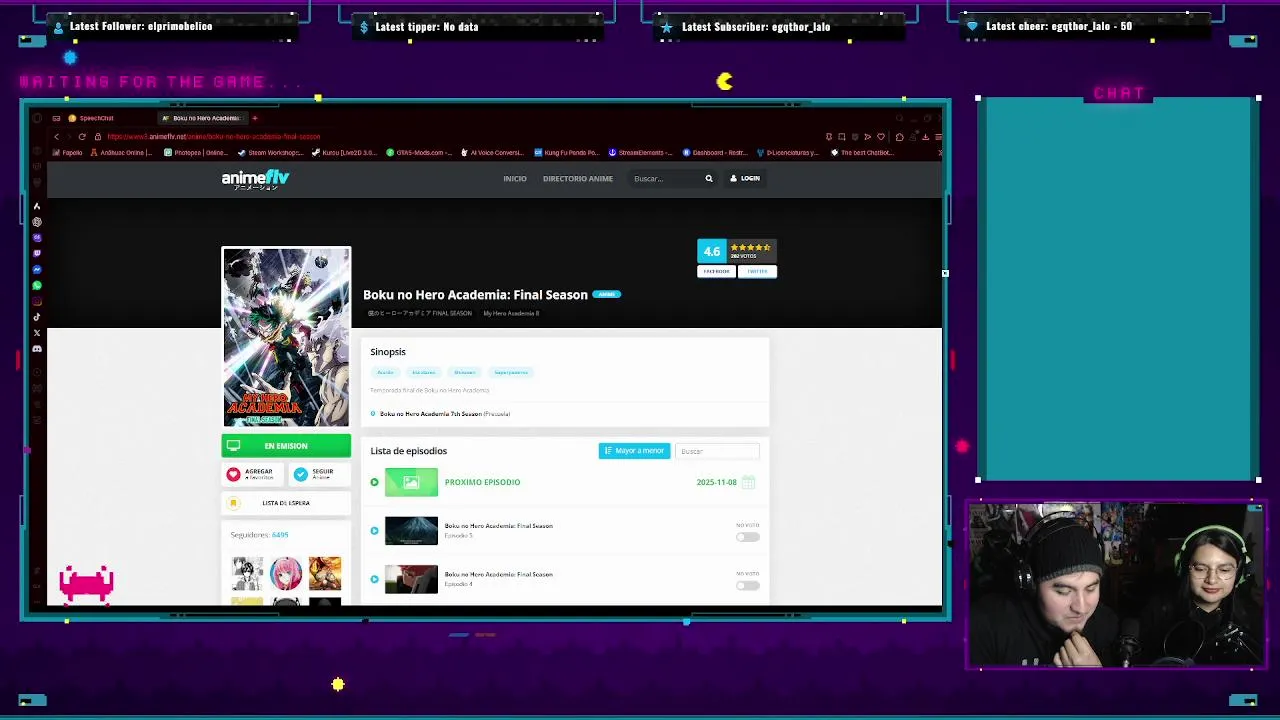This screenshot has width=1280, height=720.
Task: Toggle NO VISTO switch for Episodio 4
Action: click(747, 586)
